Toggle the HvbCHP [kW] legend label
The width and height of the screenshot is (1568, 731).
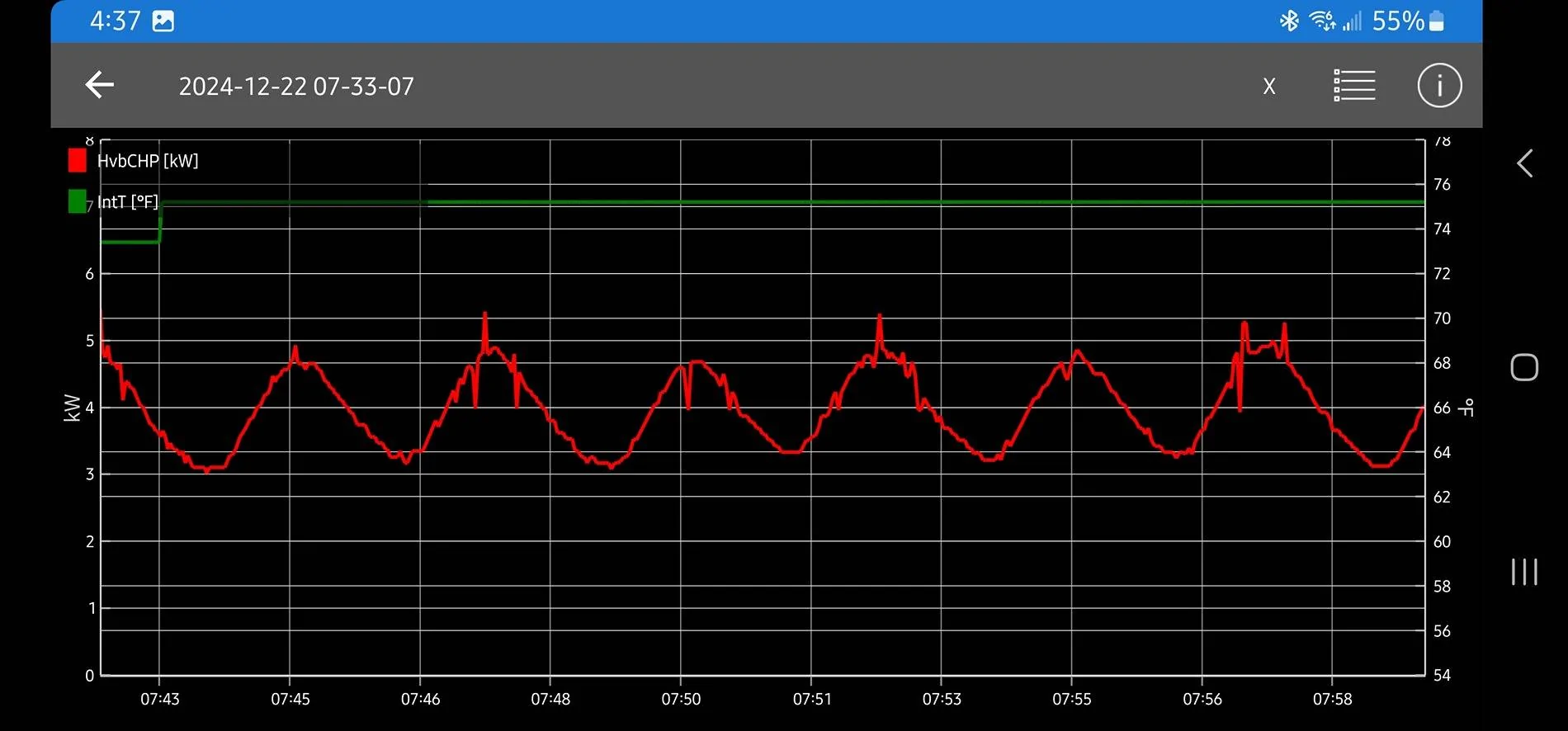[x=148, y=161]
